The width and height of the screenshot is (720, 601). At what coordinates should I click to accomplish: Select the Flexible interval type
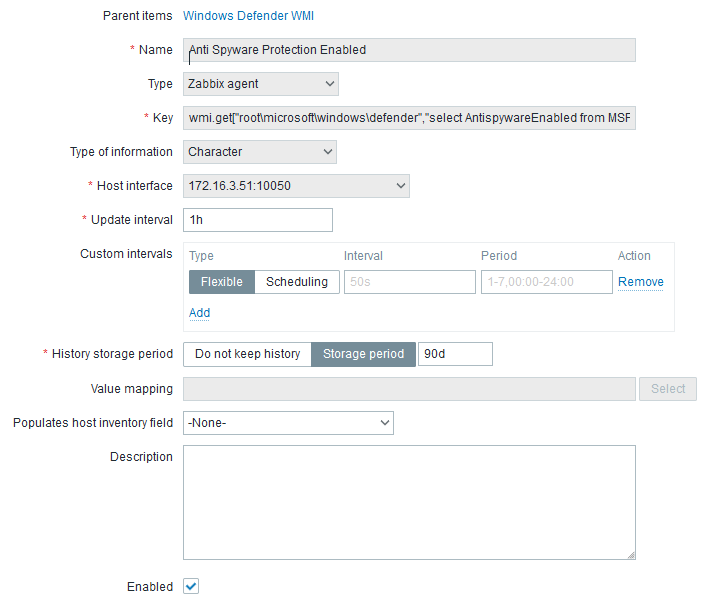coord(222,282)
